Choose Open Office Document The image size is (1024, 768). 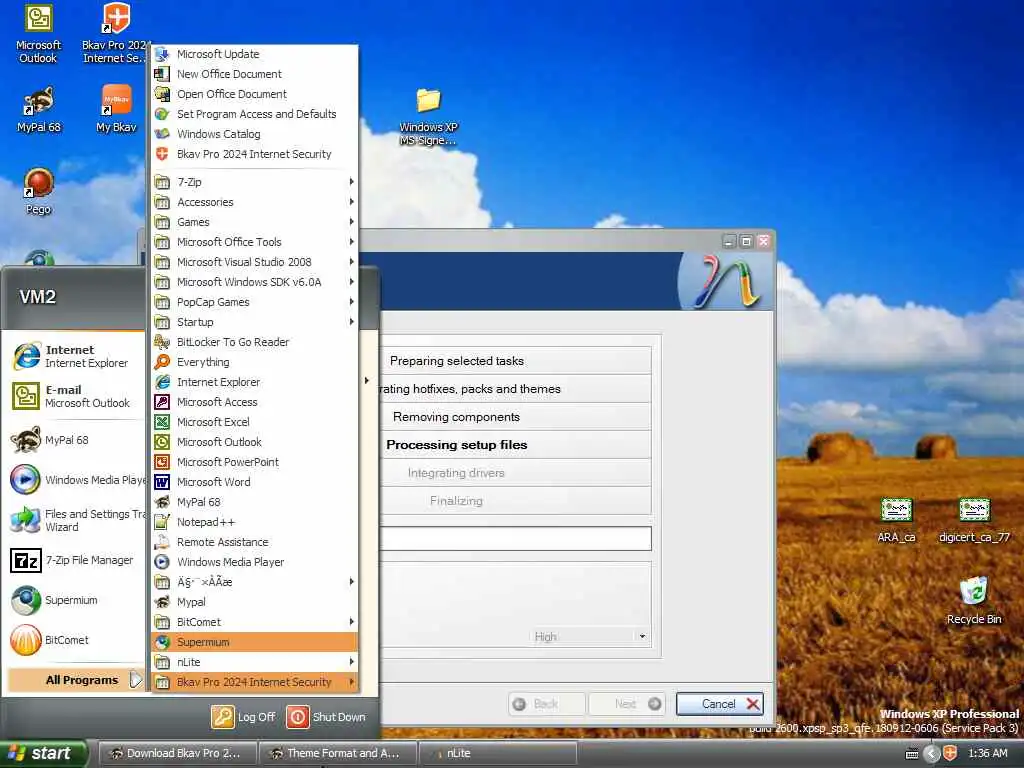tap(255, 94)
